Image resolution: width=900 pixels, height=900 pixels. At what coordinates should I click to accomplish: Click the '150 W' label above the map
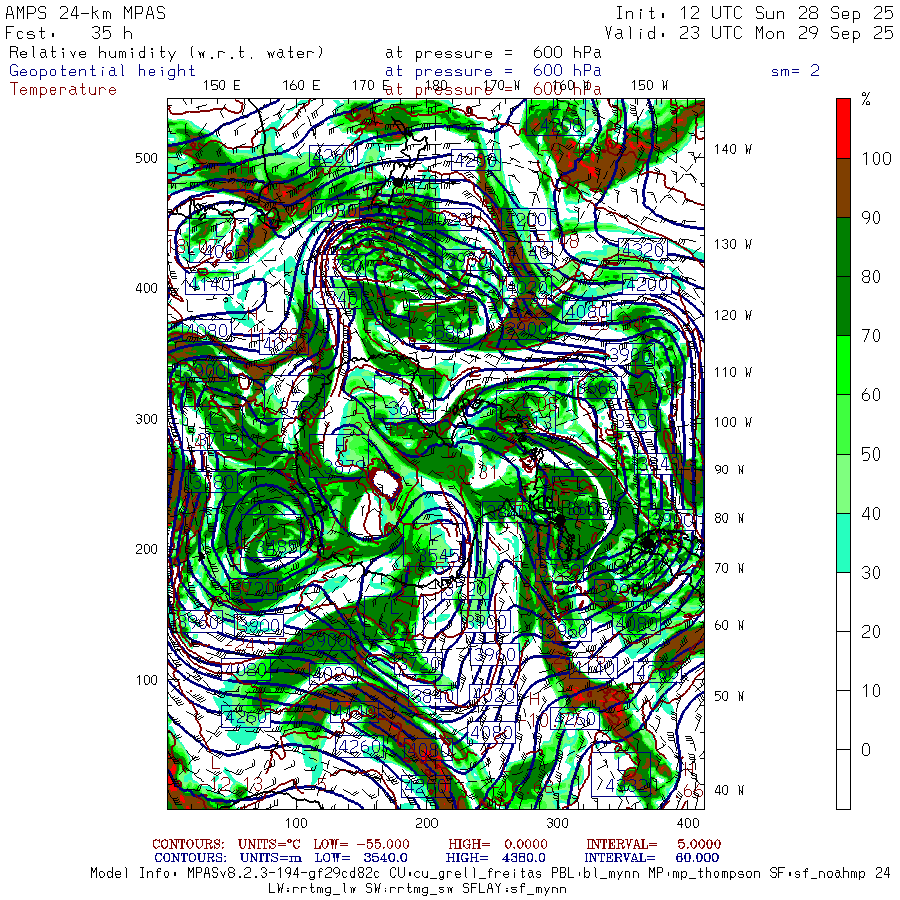(649, 86)
